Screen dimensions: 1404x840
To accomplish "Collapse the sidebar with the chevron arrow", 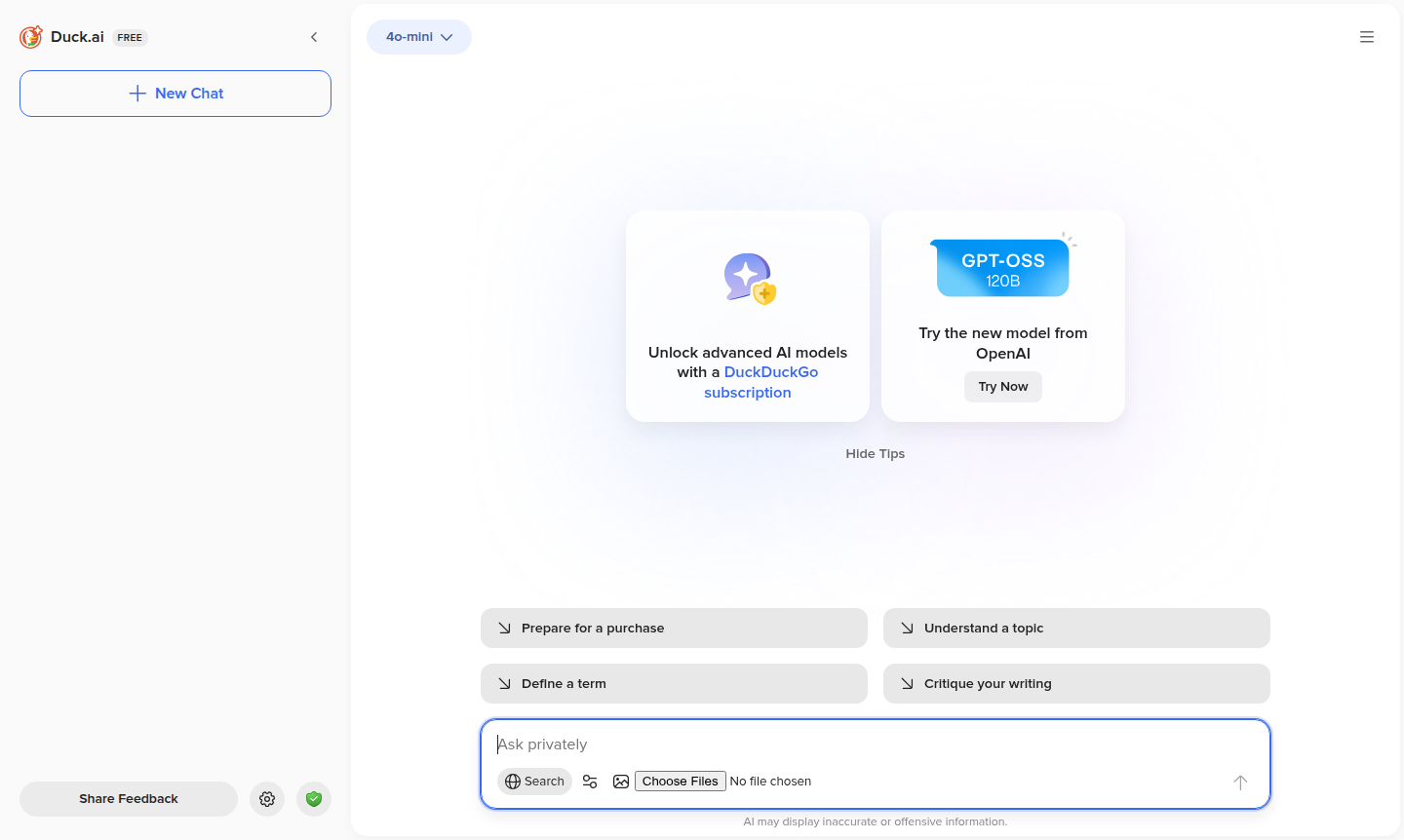I will (x=314, y=36).
